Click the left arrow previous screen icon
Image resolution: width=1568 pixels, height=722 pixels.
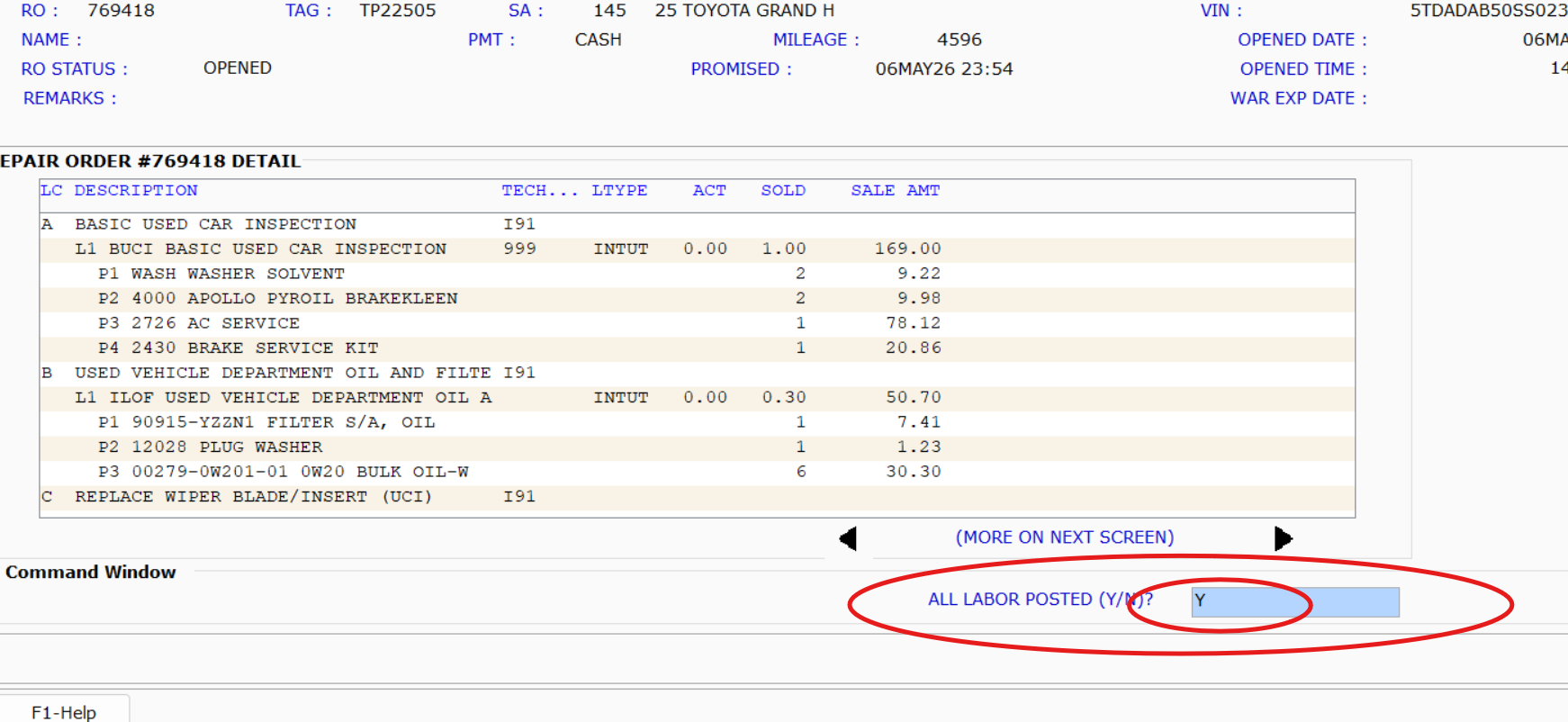pyautogui.click(x=848, y=538)
